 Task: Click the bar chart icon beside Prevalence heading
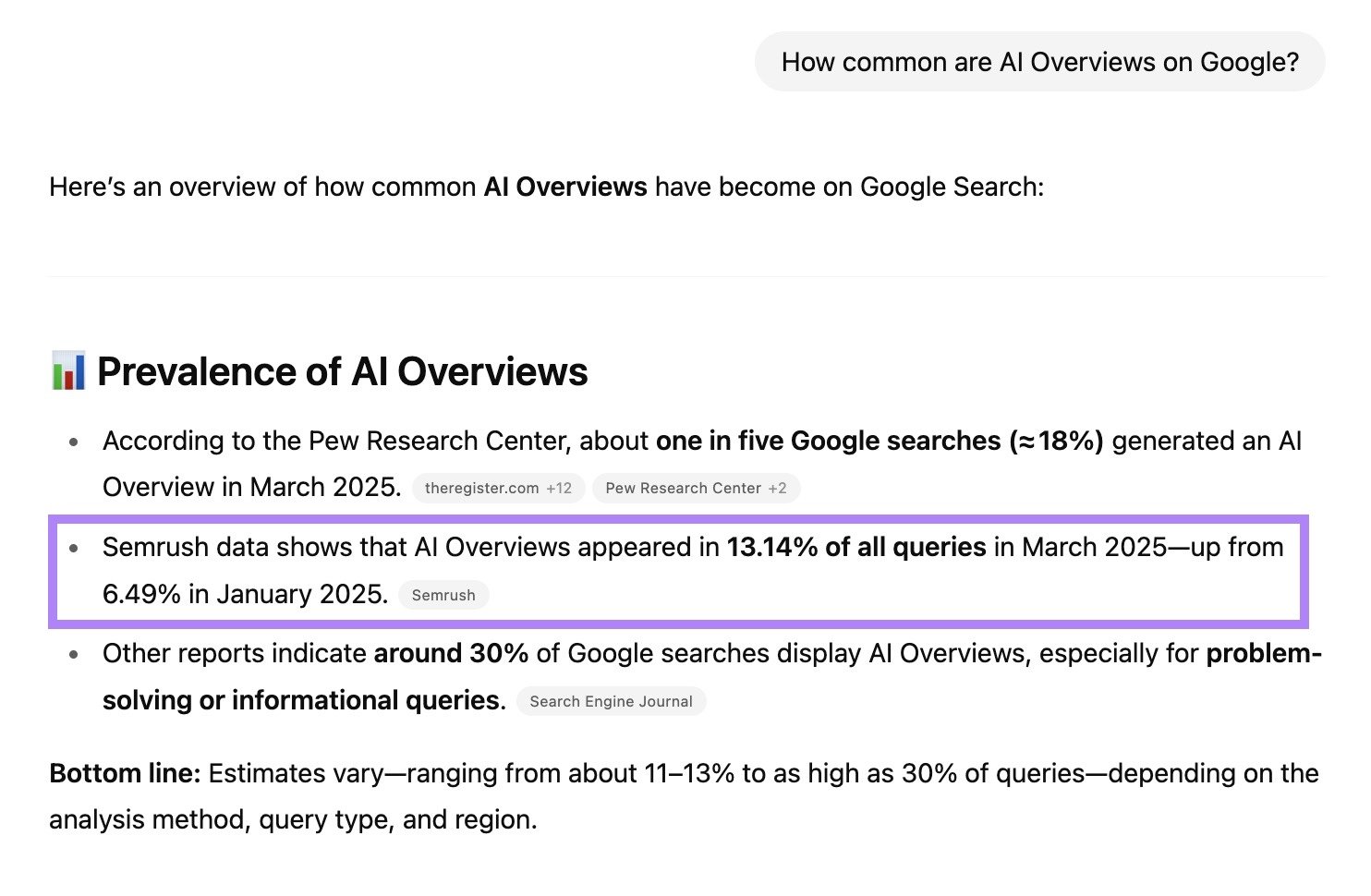[68, 372]
